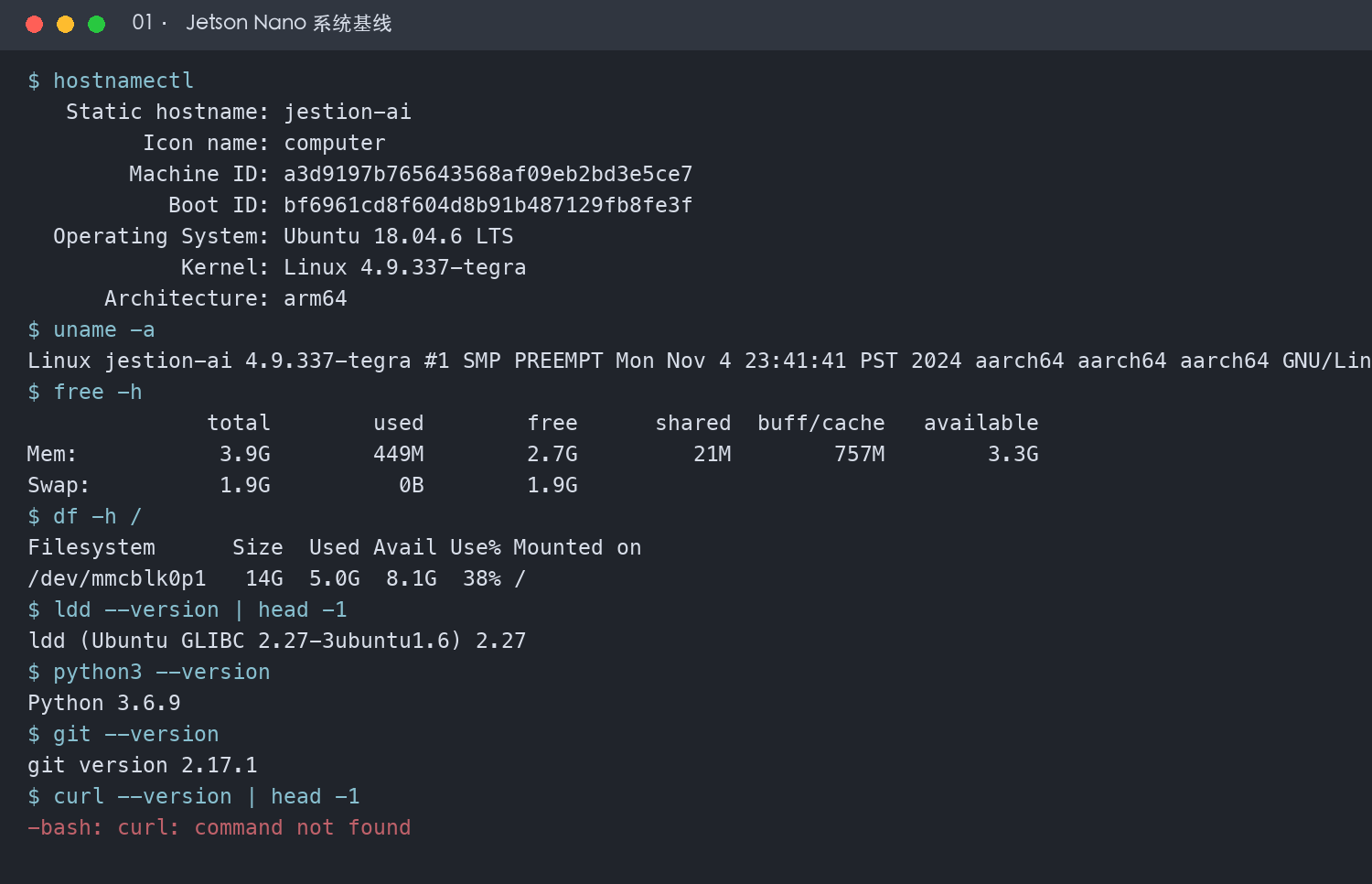
Task: Click the Icon name value 'computer'
Action: click(x=335, y=143)
